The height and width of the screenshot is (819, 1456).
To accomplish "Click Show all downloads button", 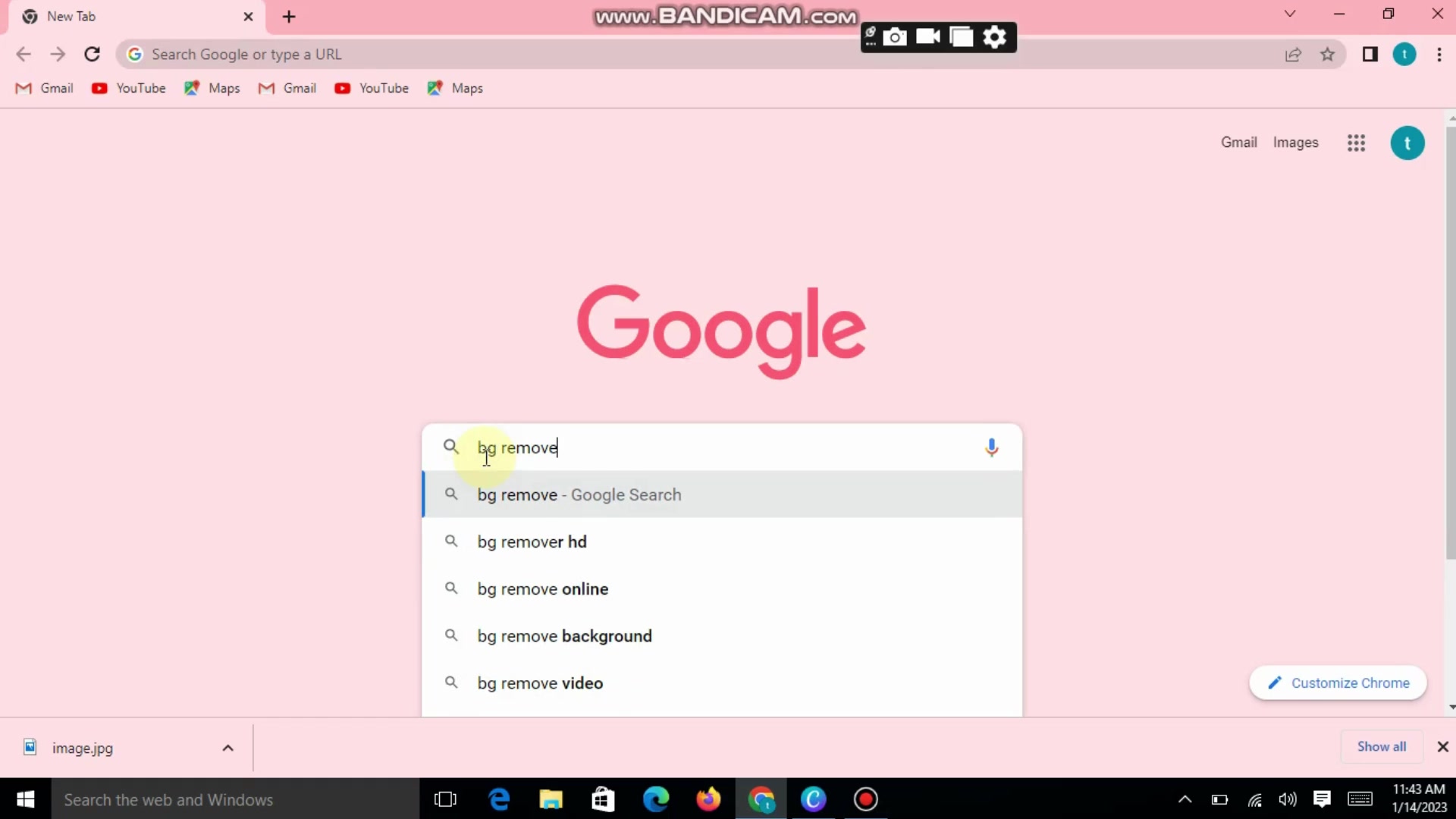I will [1381, 747].
